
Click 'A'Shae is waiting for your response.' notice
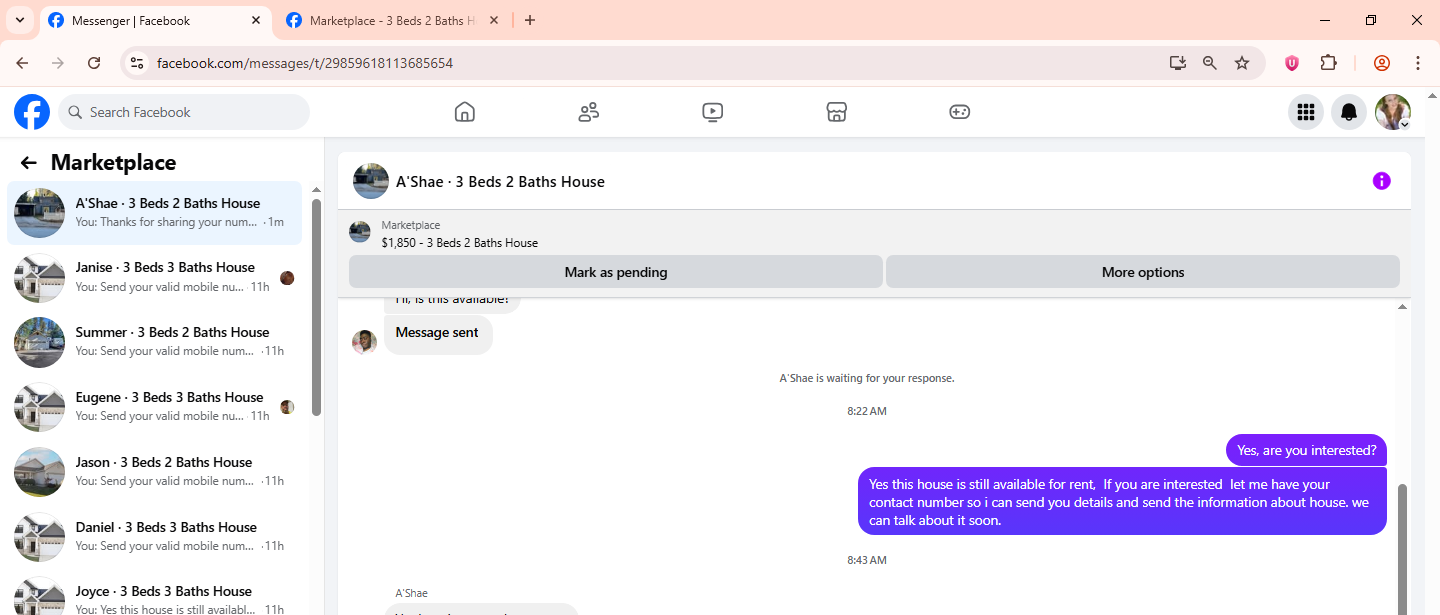867,379
